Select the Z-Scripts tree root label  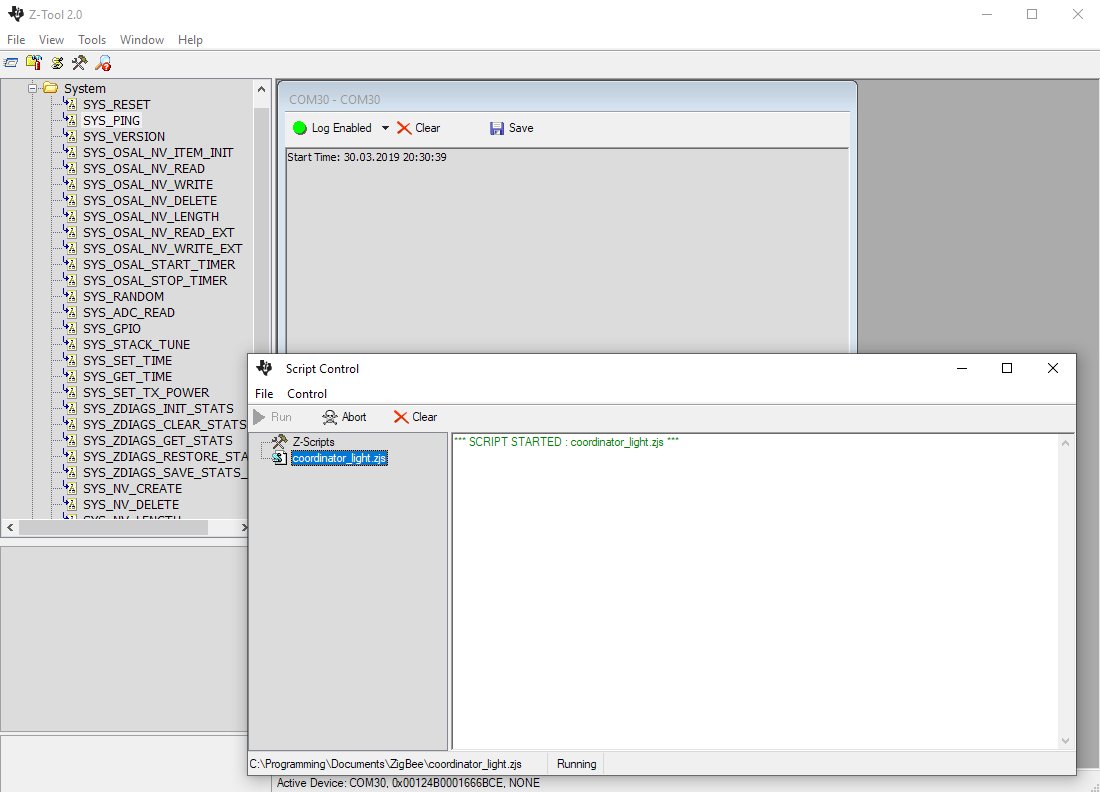point(314,441)
